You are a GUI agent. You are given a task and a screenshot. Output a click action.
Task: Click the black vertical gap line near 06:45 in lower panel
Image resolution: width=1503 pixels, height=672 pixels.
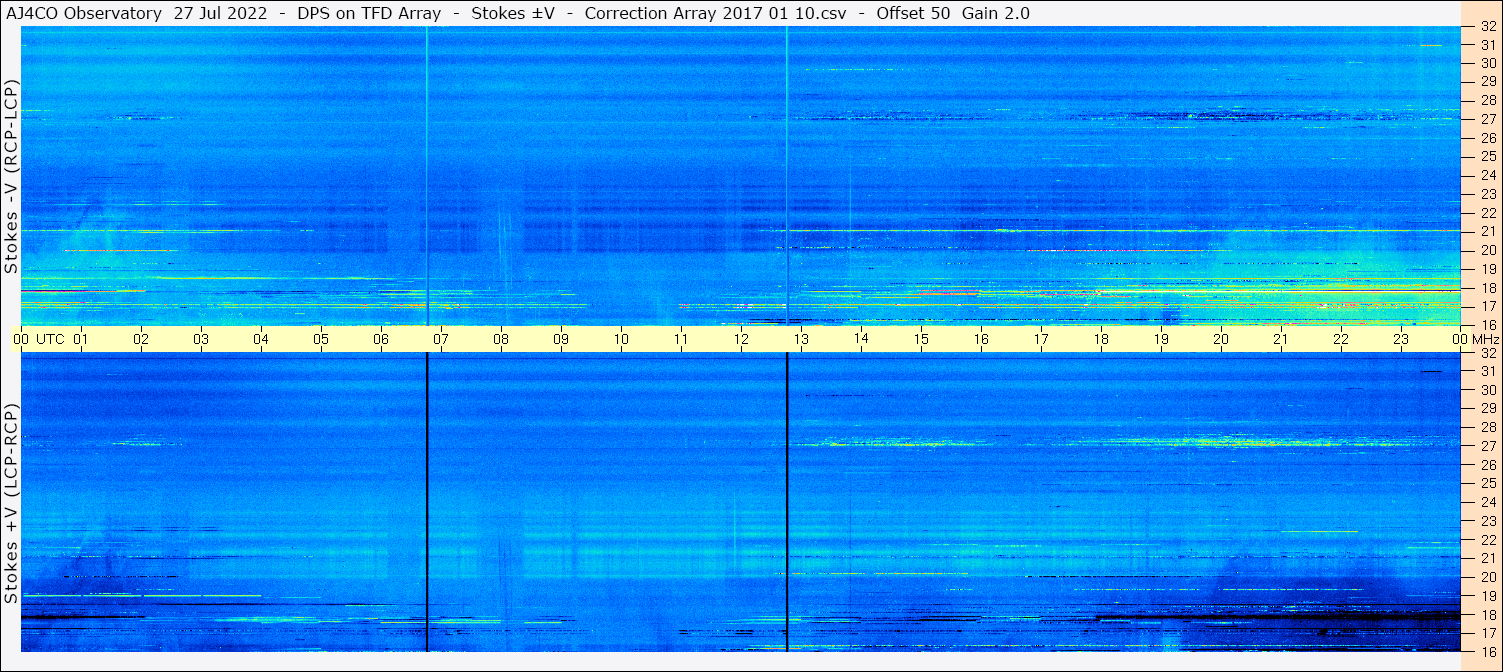[427, 502]
